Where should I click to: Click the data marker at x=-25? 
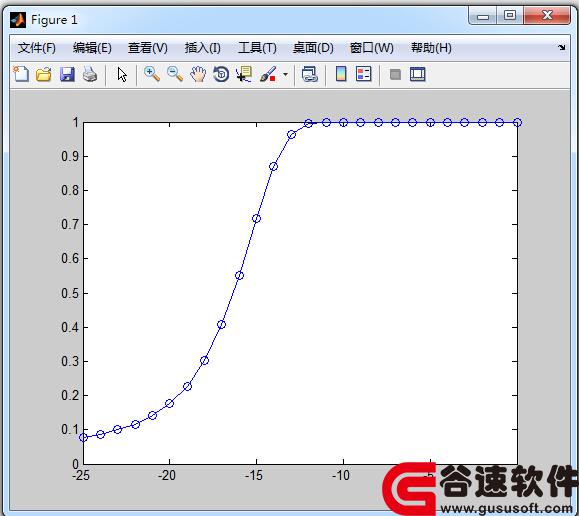(x=83, y=437)
